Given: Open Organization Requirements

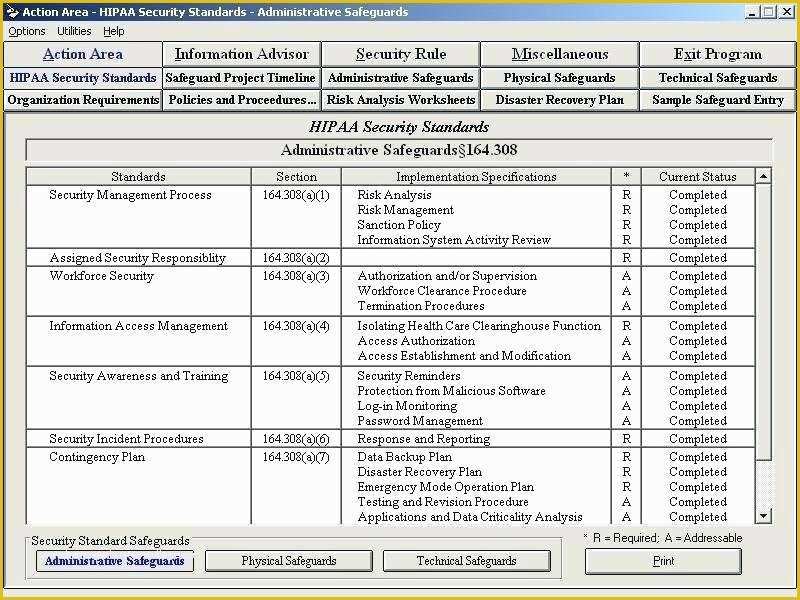Looking at the screenshot, I should tap(83, 100).
